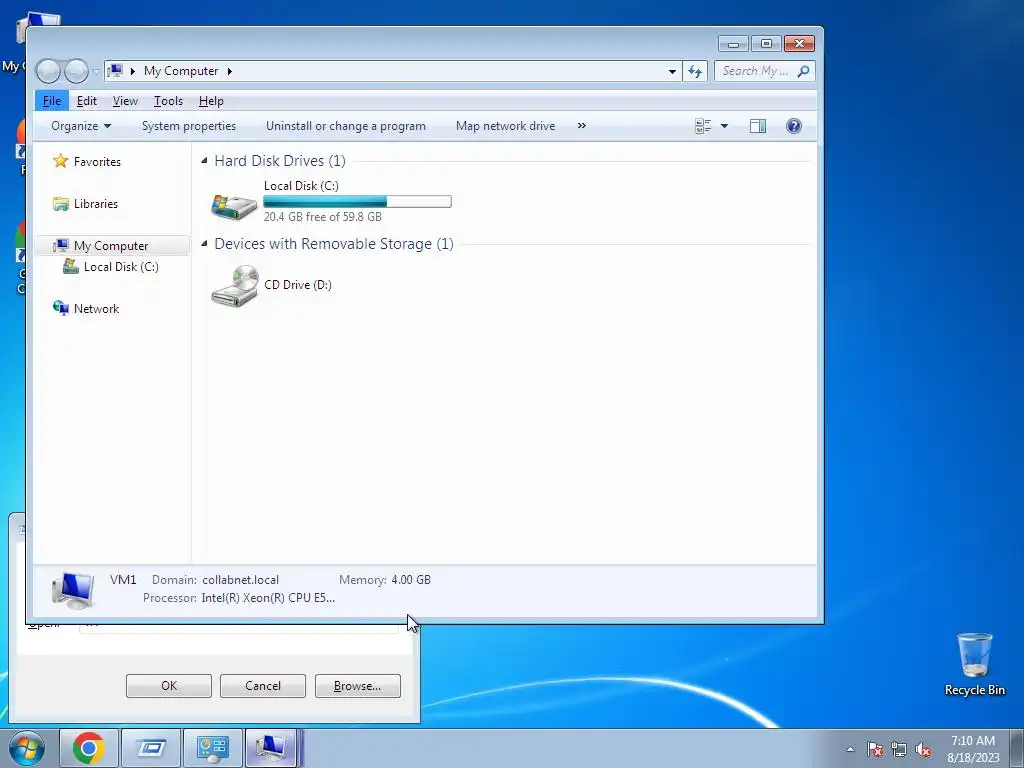This screenshot has height=768, width=1024.
Task: Open Google Chrome from the taskbar
Action: pyautogui.click(x=89, y=748)
